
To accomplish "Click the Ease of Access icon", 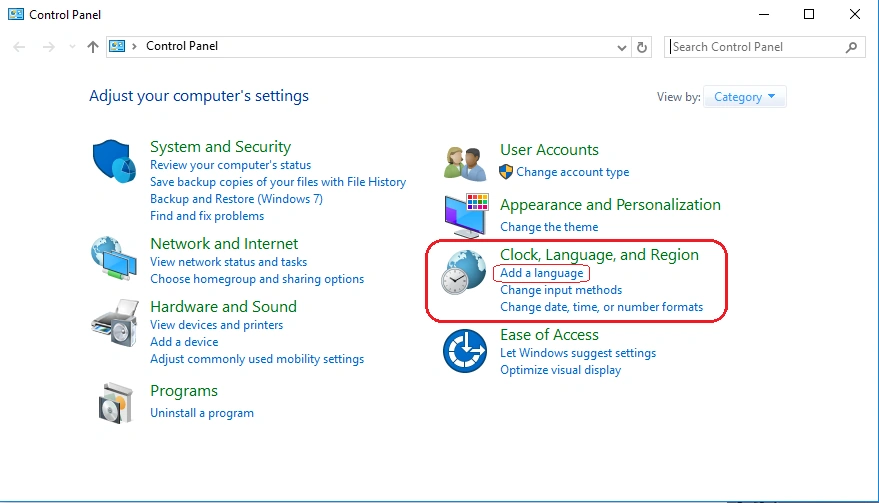I will point(465,351).
